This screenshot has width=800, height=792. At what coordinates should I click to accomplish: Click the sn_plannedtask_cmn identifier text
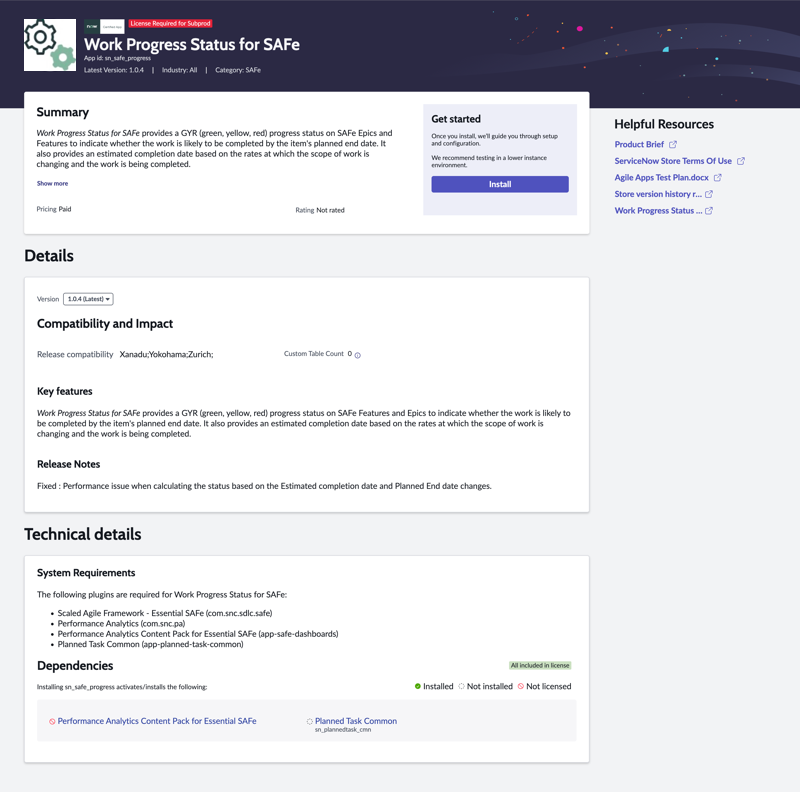(x=343, y=730)
